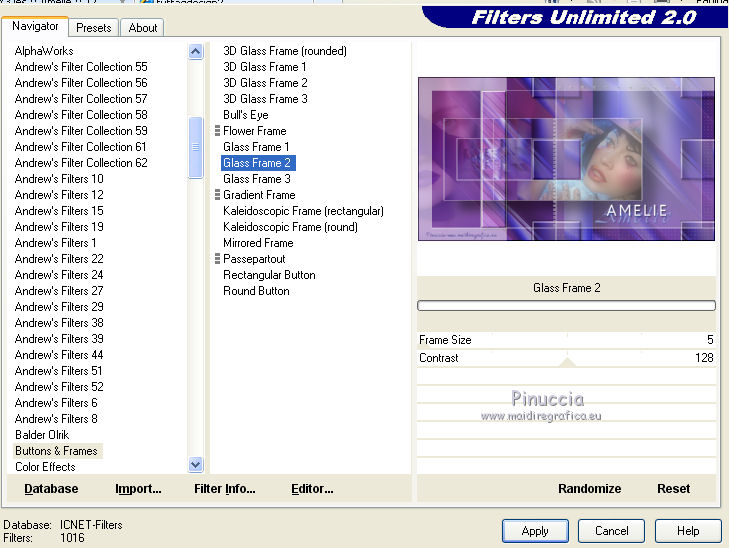
Task: Select Andrew's Filter Collection 62
Action: point(81,163)
